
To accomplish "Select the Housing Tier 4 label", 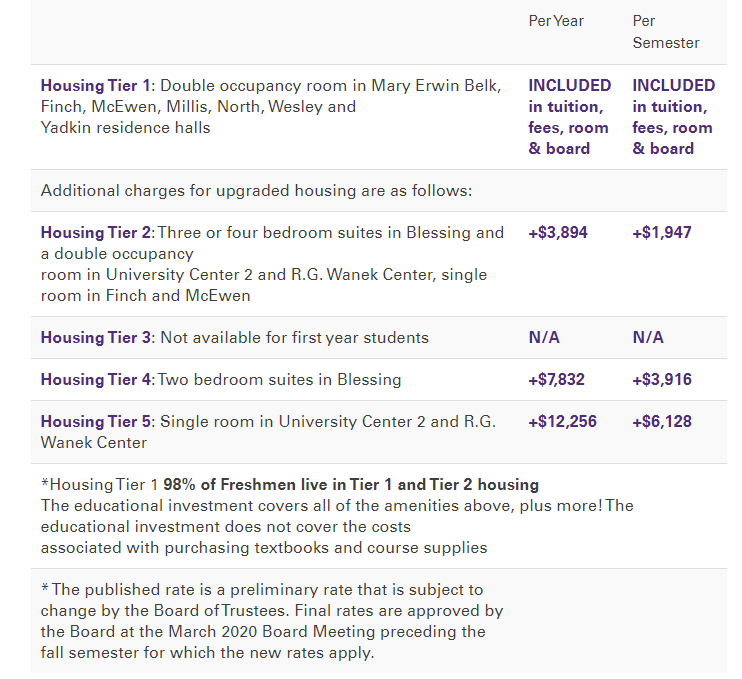I will [95, 380].
